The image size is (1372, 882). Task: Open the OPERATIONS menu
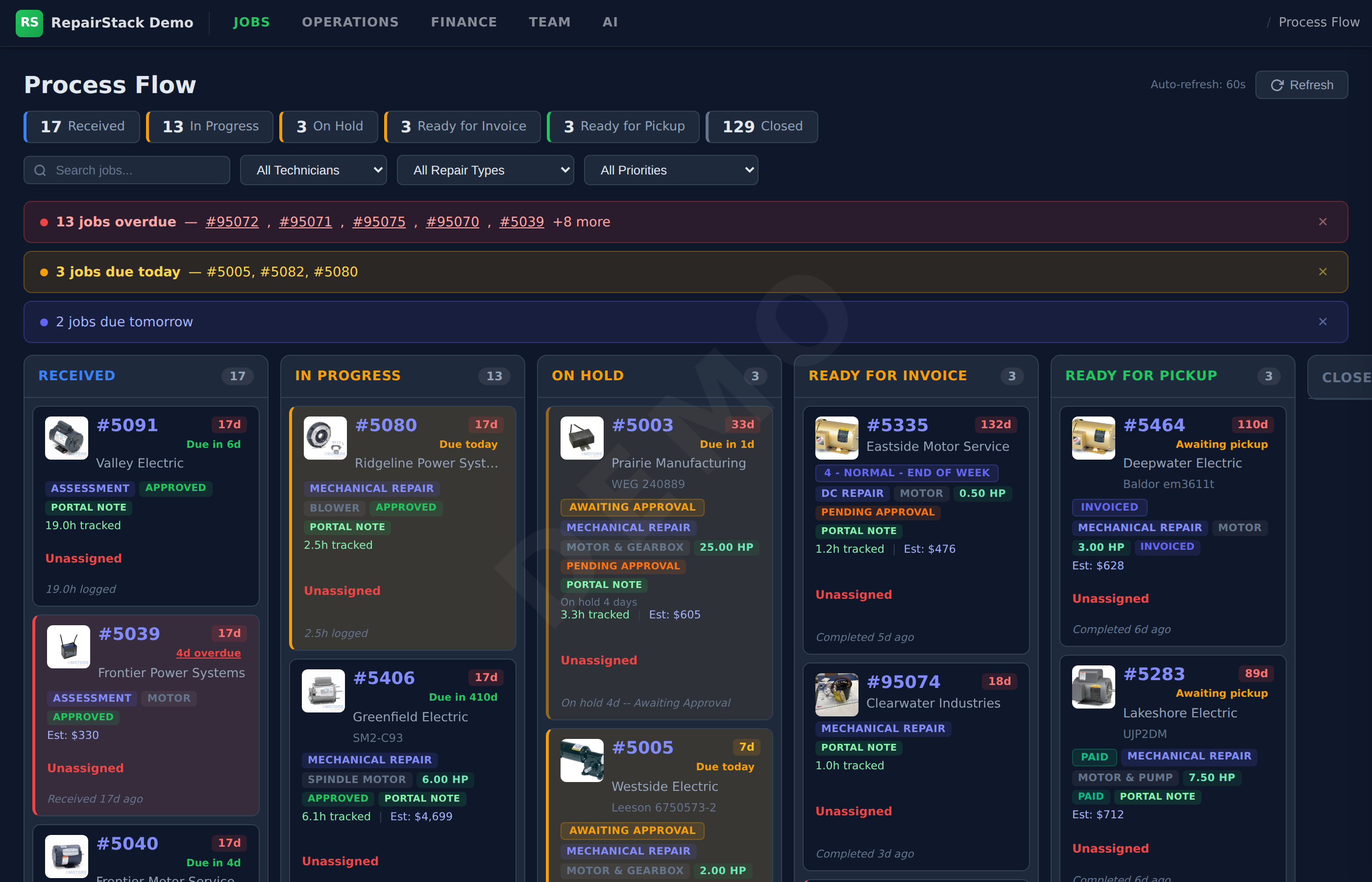(x=350, y=23)
